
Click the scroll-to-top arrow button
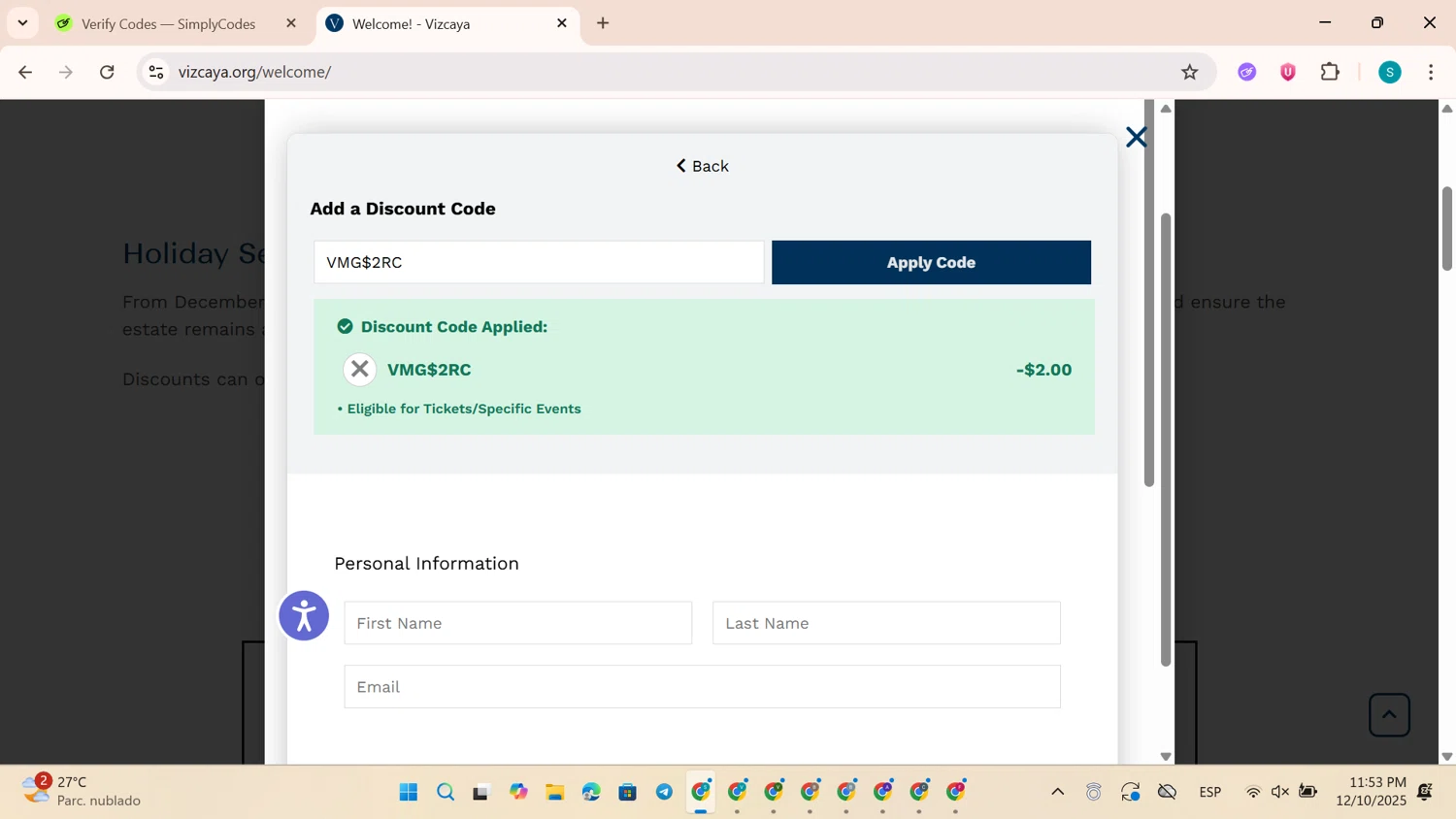pos(1389,715)
